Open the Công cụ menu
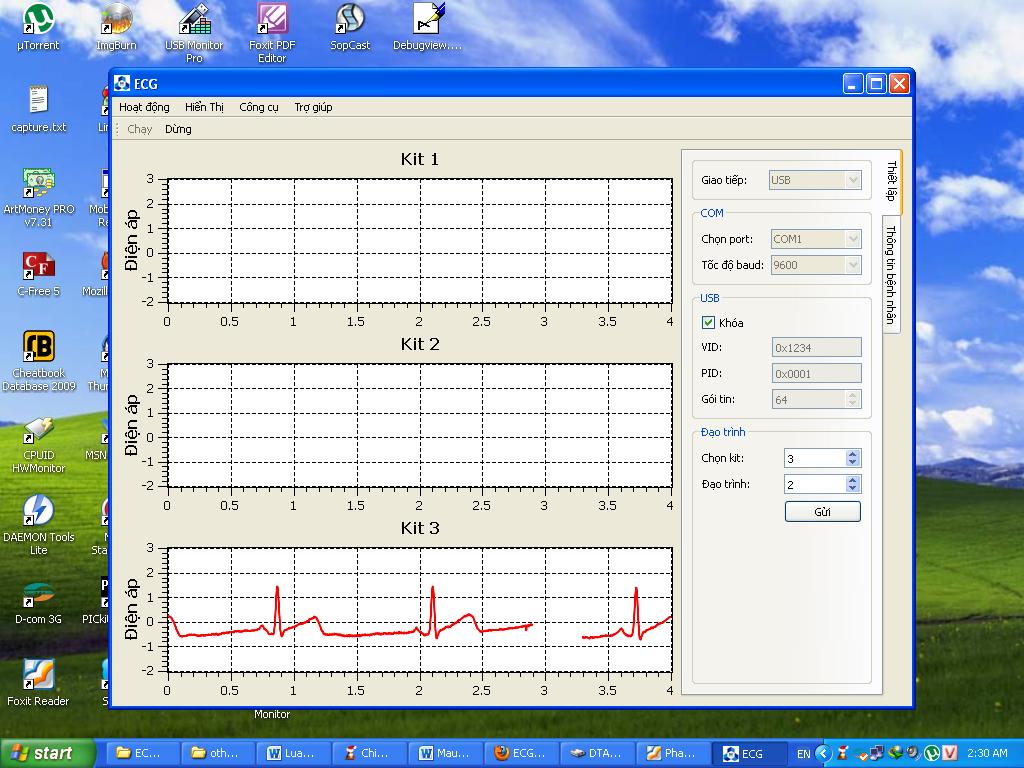Screen dimensions: 1024x768 point(259,107)
